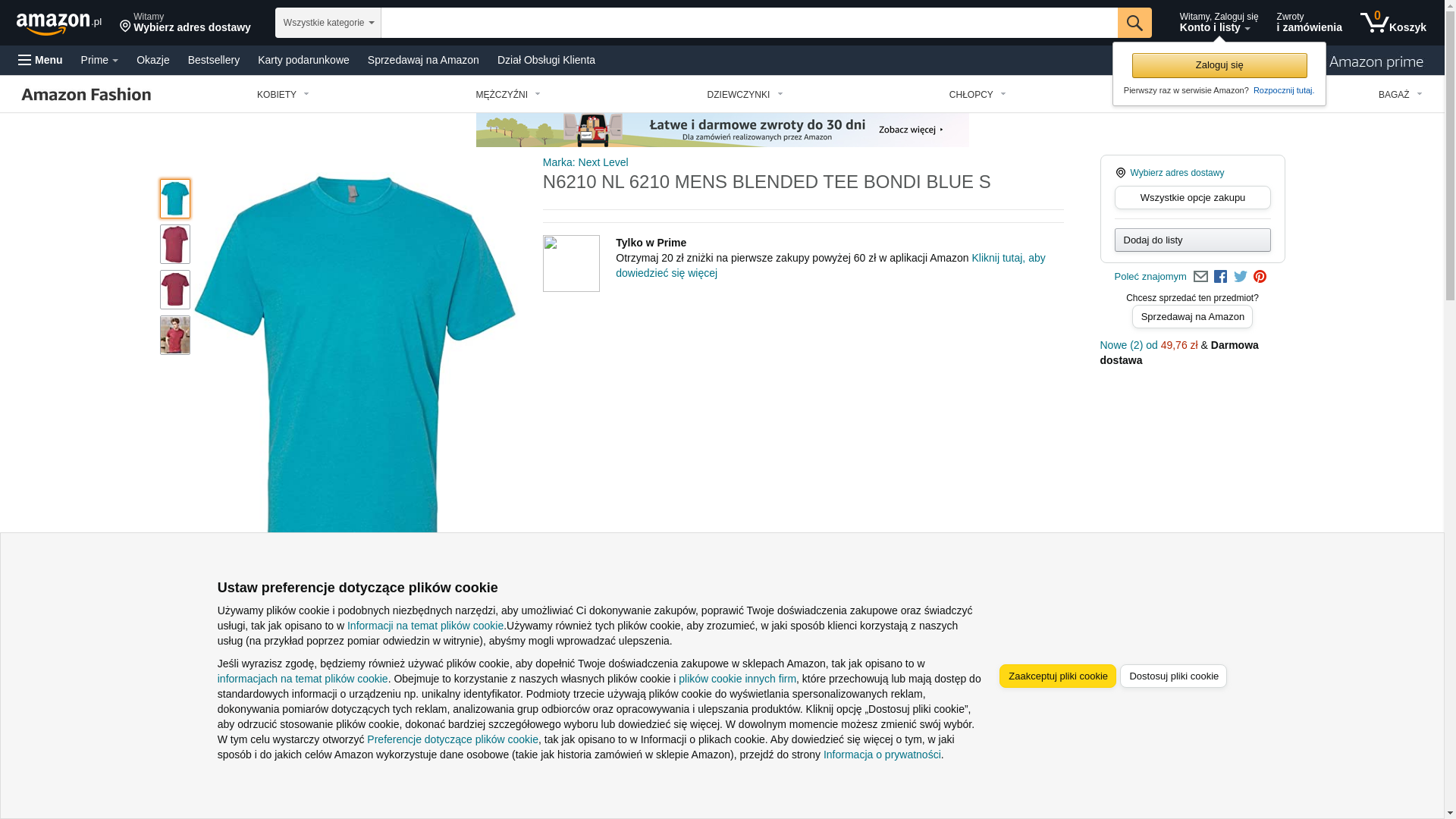Screen dimensions: 1456x819
Task: Click Dostosuj pliki cookie button
Action: coord(1173,676)
